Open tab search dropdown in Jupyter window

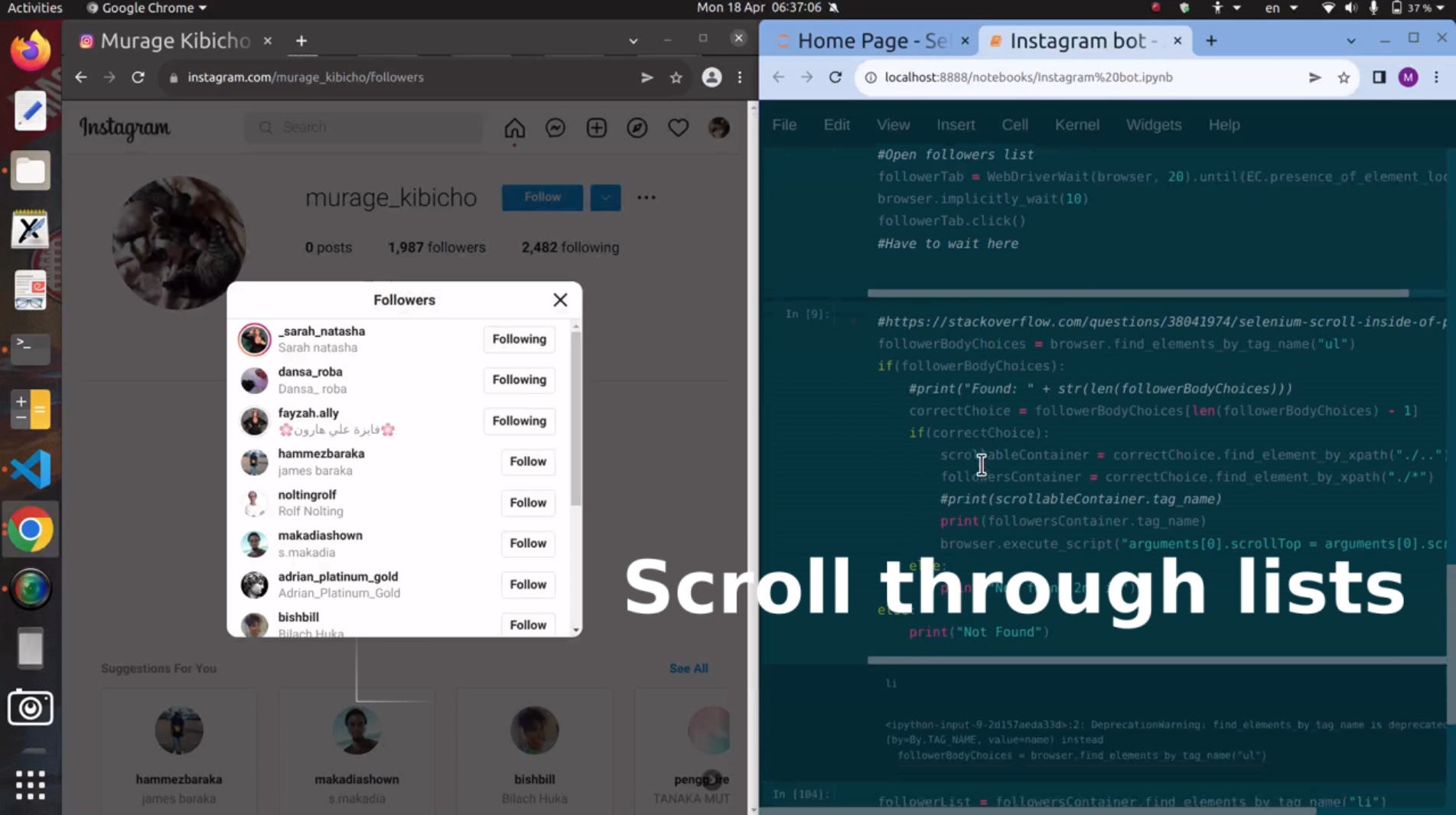coord(1350,41)
